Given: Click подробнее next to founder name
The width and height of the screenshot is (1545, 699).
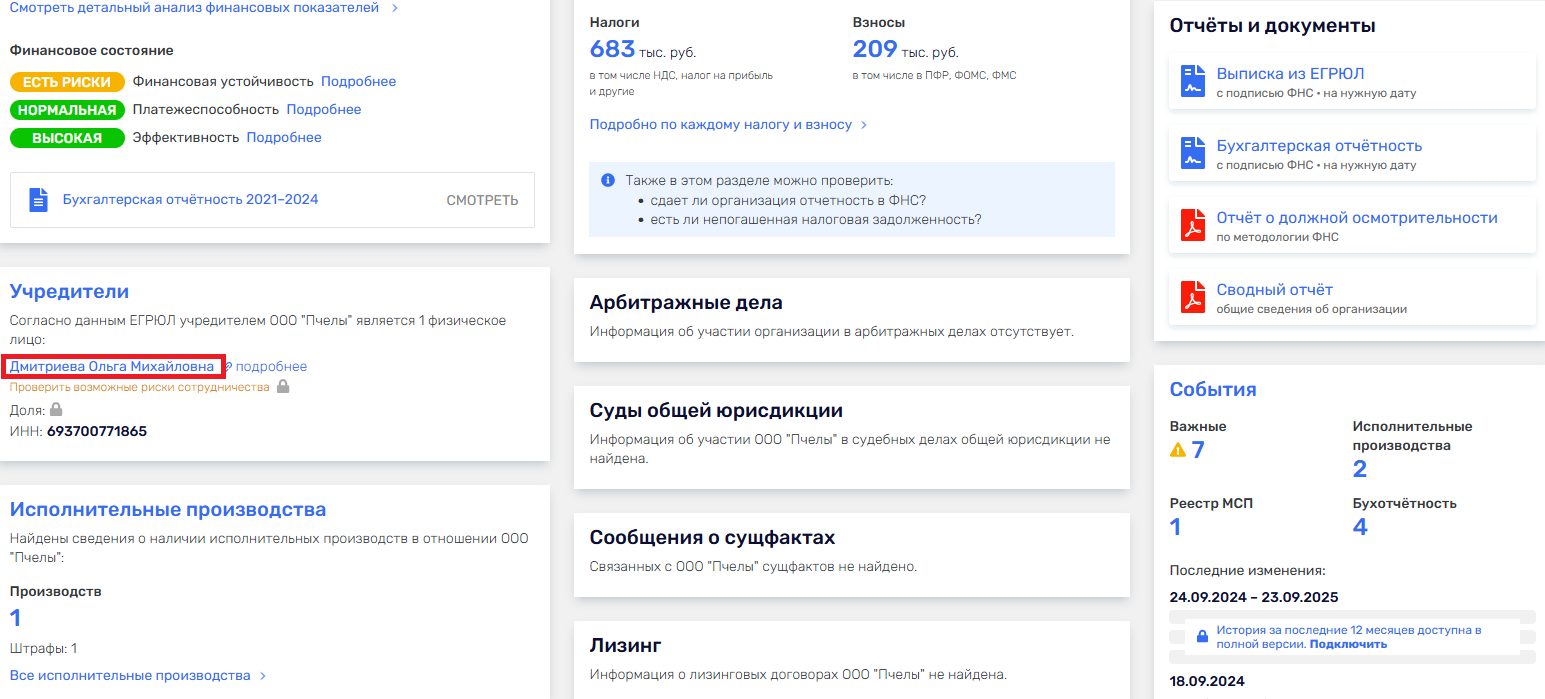Looking at the screenshot, I should point(271,367).
